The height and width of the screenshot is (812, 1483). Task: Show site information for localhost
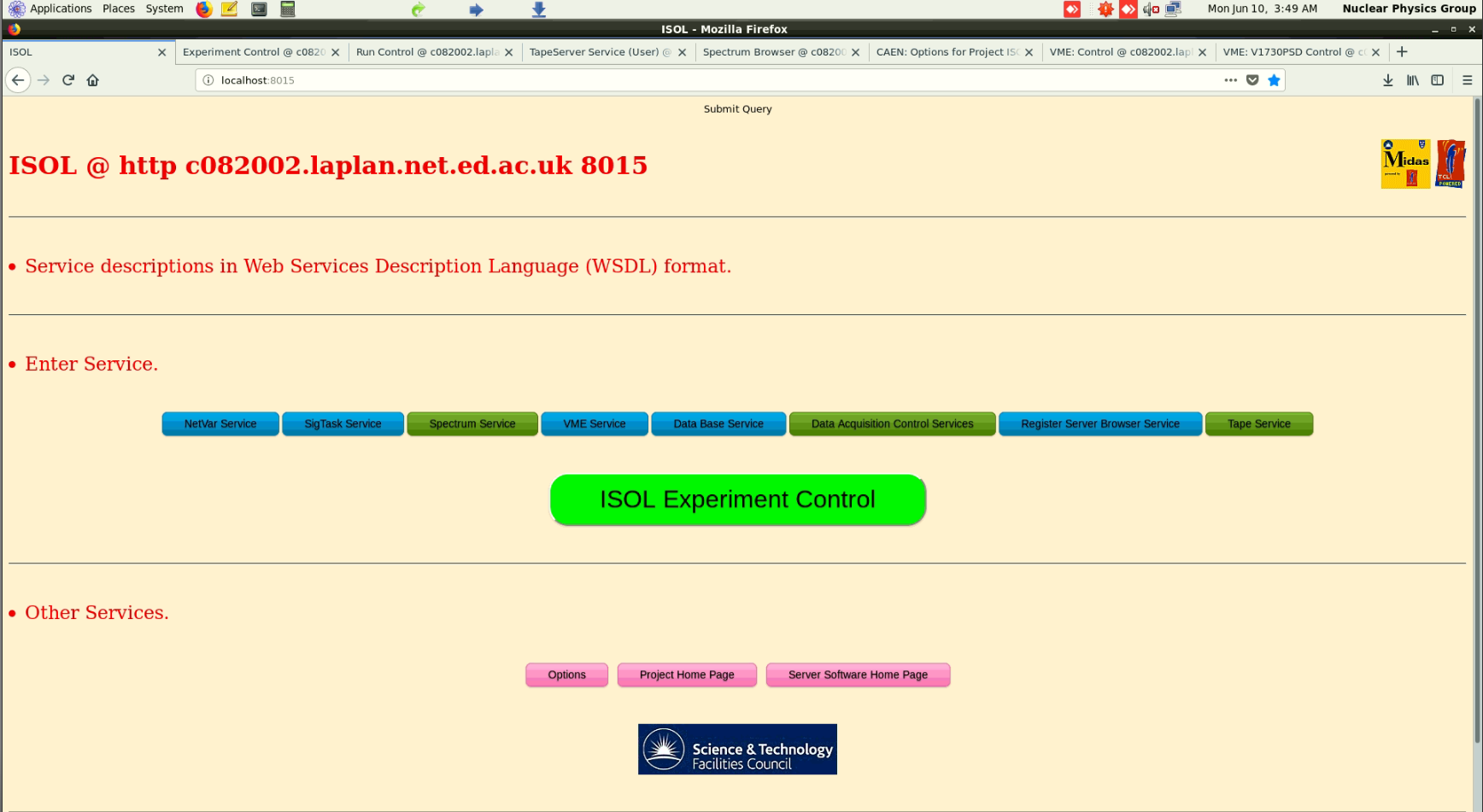[x=208, y=80]
